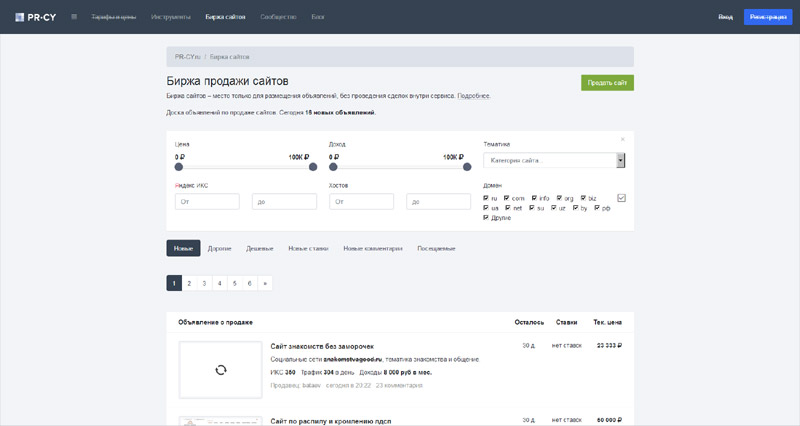Viewport: 800px width, 426px height.
Task: Click the loading icon in the first listing thumbnail
Action: pos(220,370)
